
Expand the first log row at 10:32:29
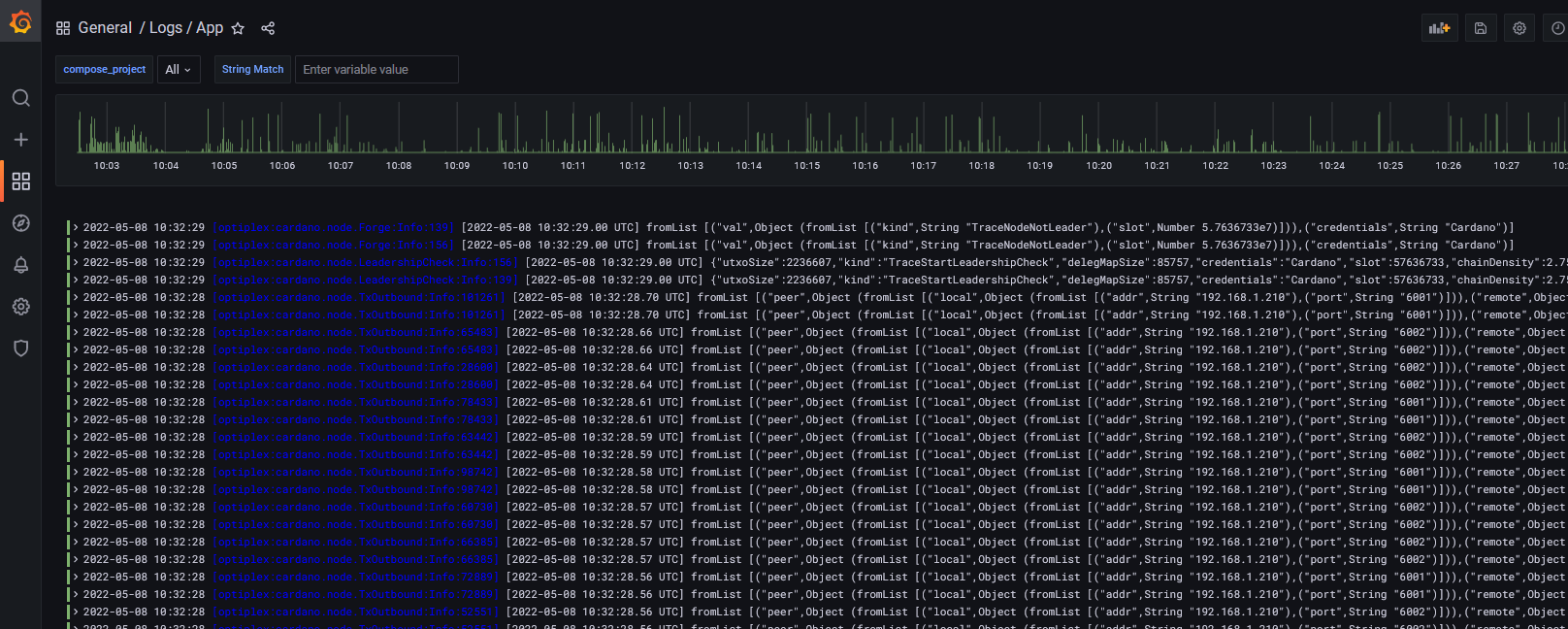76,228
